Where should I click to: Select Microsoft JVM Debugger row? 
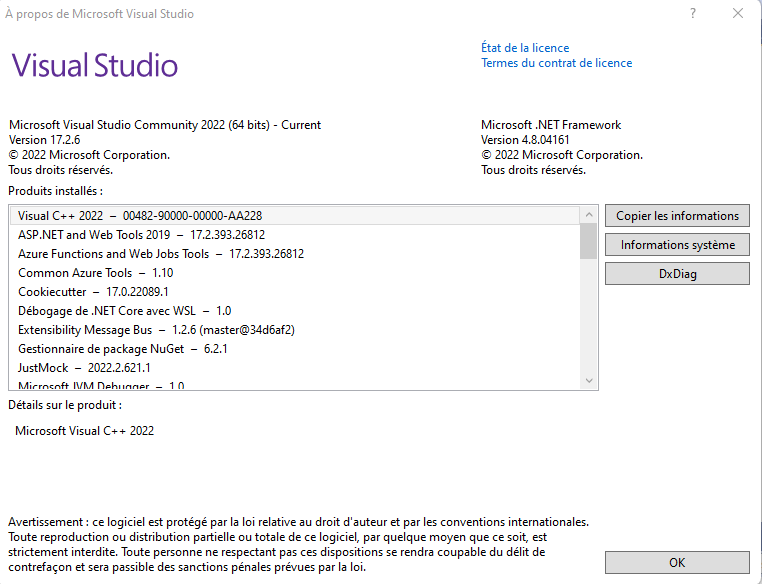[294, 384]
